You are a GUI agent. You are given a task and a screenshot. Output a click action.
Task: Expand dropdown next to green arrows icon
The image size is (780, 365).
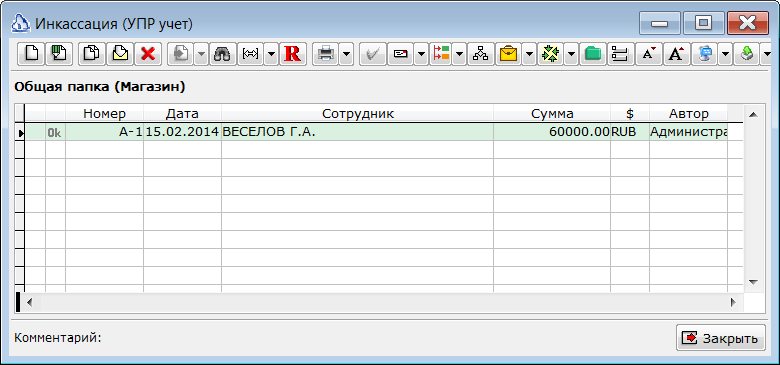[x=571, y=54]
